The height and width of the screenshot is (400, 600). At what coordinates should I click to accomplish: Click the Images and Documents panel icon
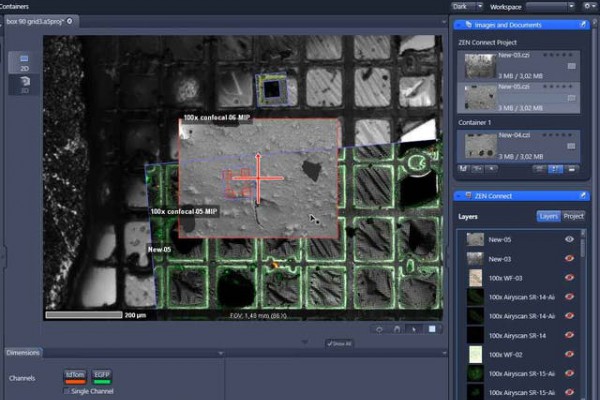pos(468,25)
